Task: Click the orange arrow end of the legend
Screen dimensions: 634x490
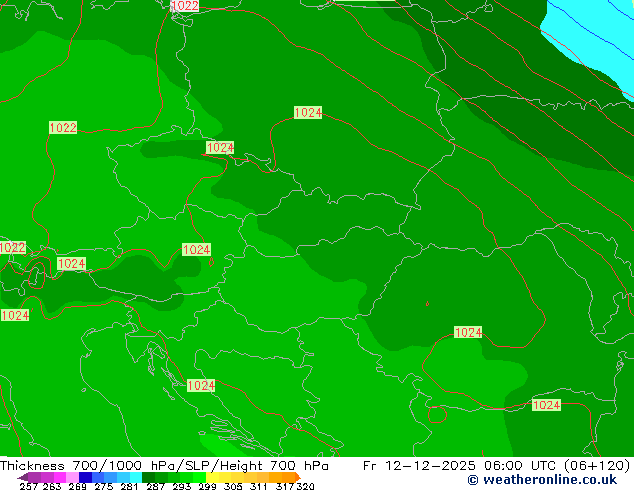Action: pos(298,477)
